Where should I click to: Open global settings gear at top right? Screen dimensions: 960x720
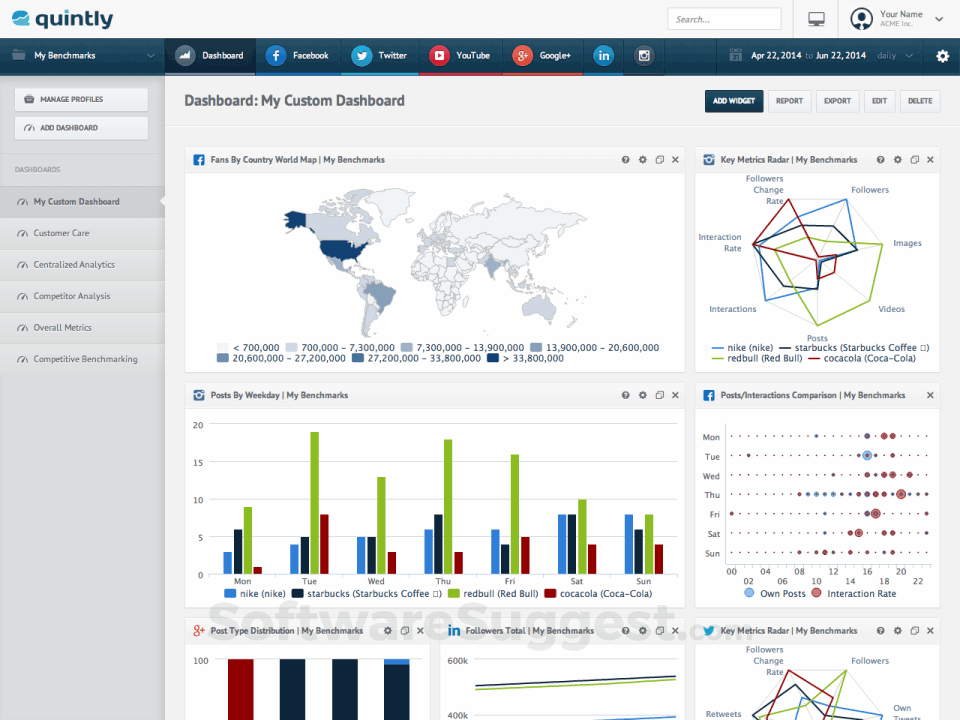941,57
